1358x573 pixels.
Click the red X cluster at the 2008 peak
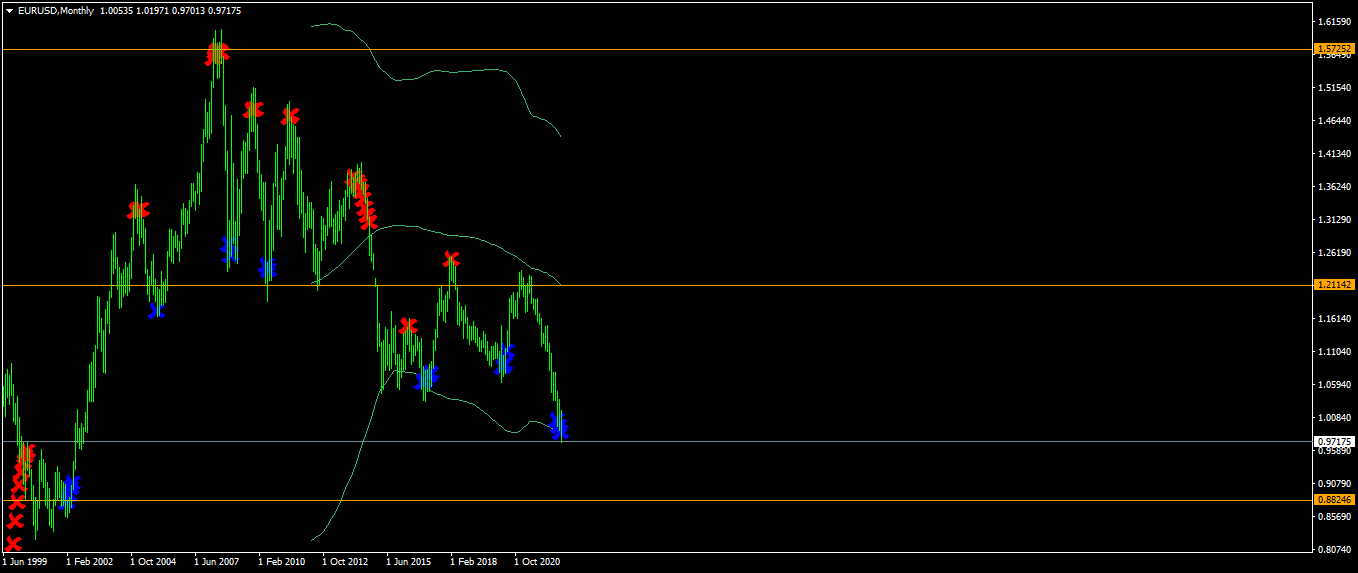click(x=217, y=54)
